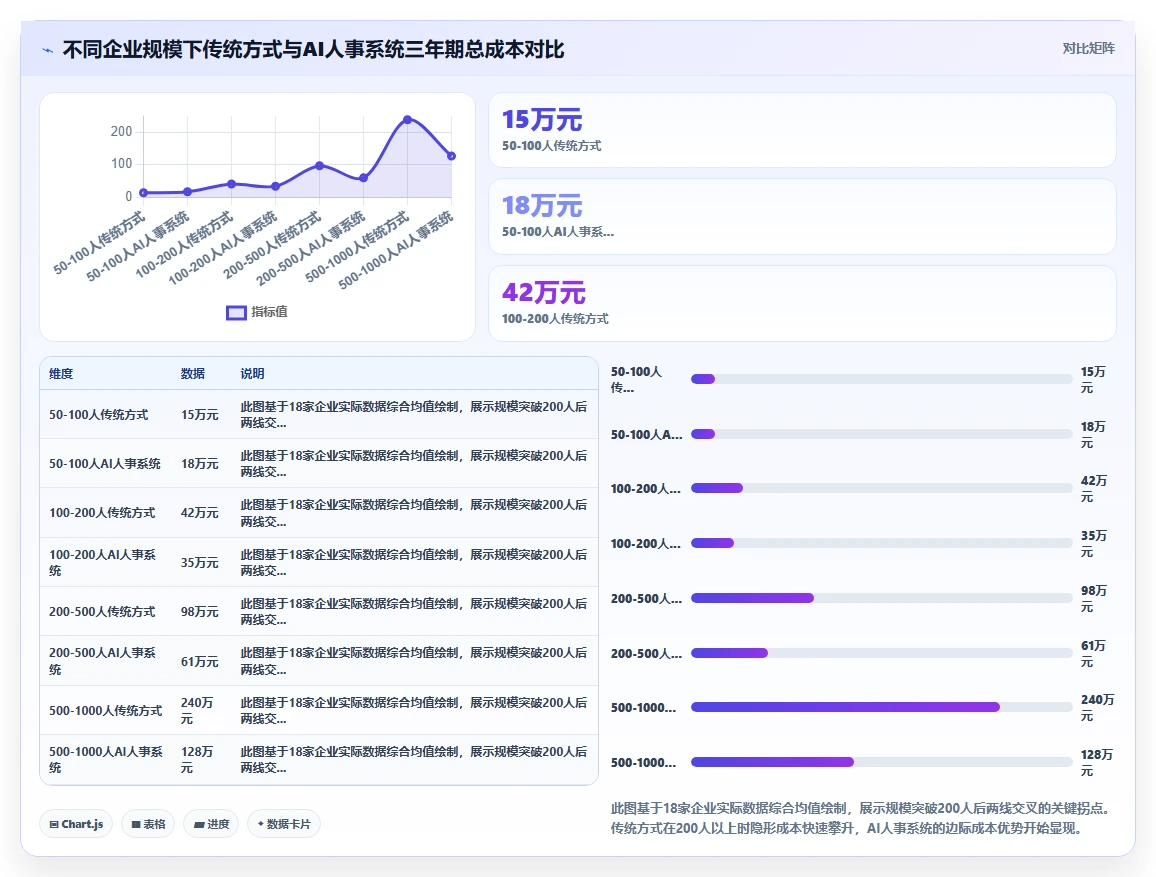1156x877 pixels.
Task: Click the 240万元 progress bar
Action: [881, 707]
